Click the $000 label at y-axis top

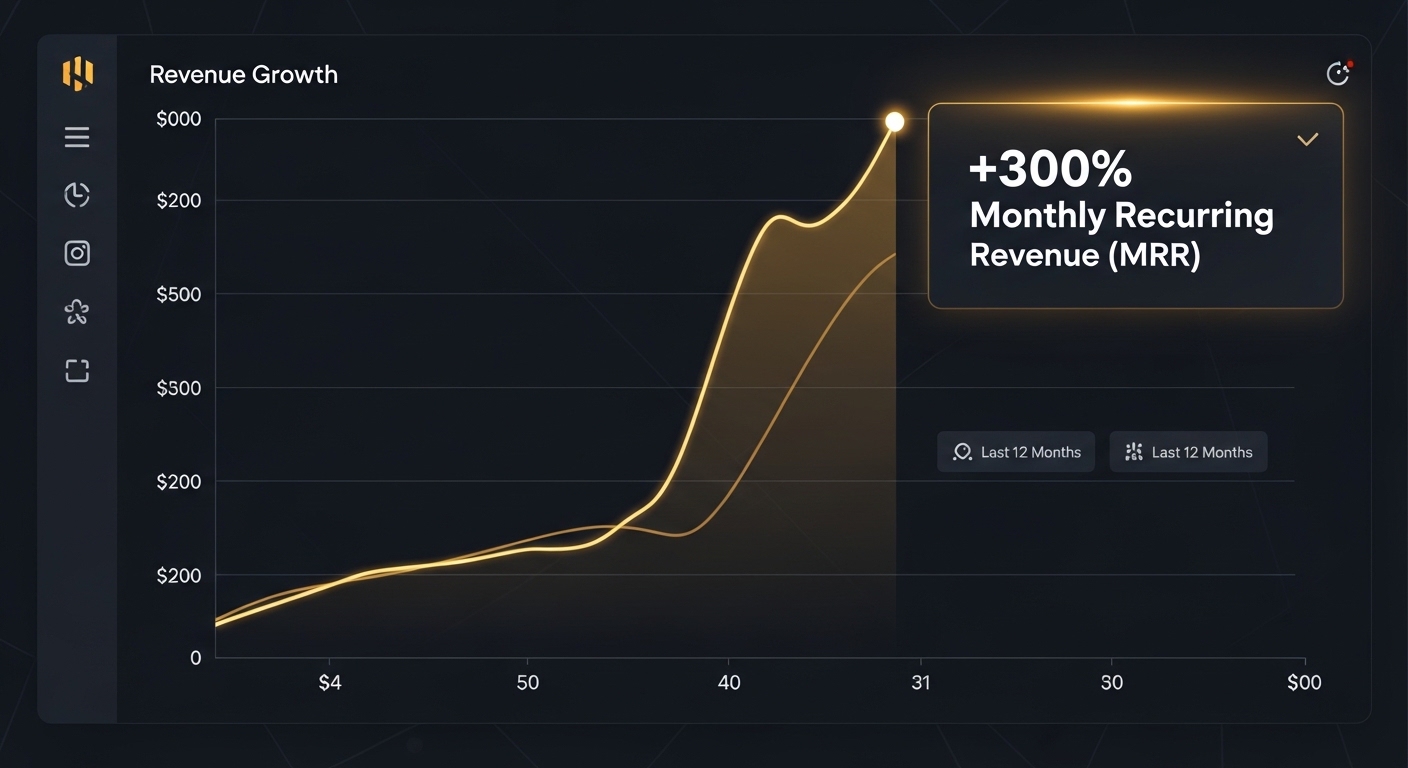(x=179, y=119)
